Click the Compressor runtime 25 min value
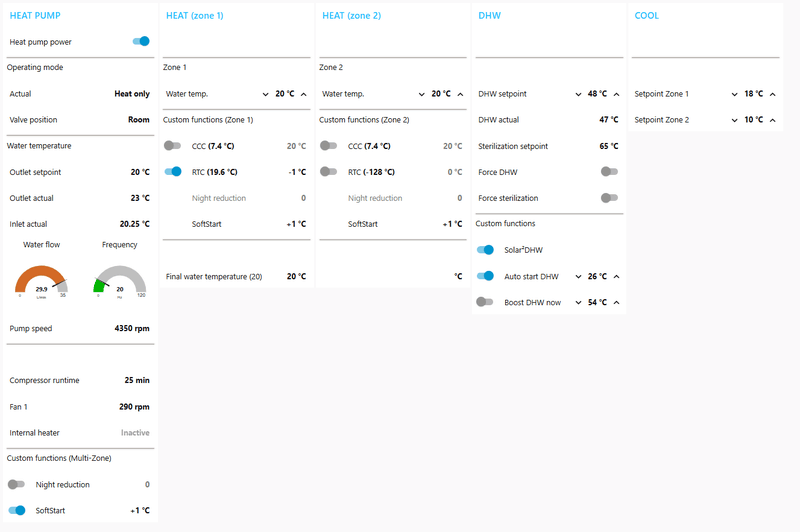Viewport: 800px width, 532px height. (137, 381)
